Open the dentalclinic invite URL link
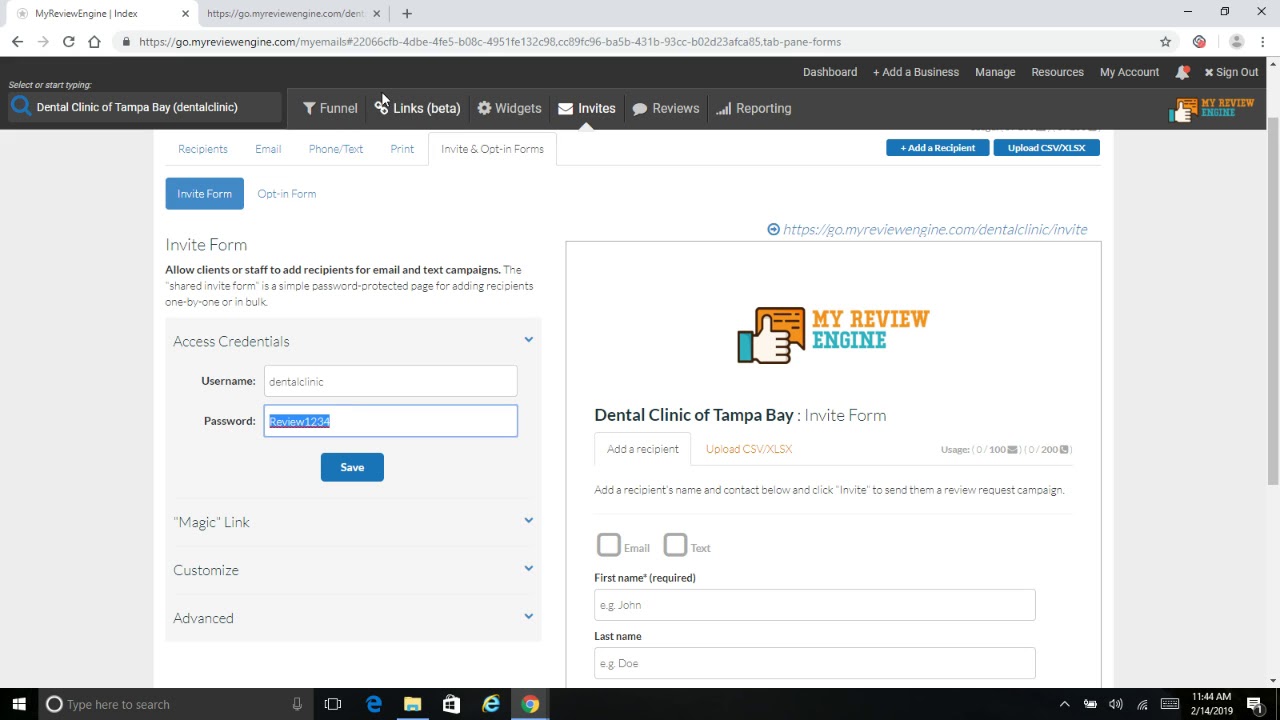Viewport: 1280px width, 720px height. [x=935, y=229]
